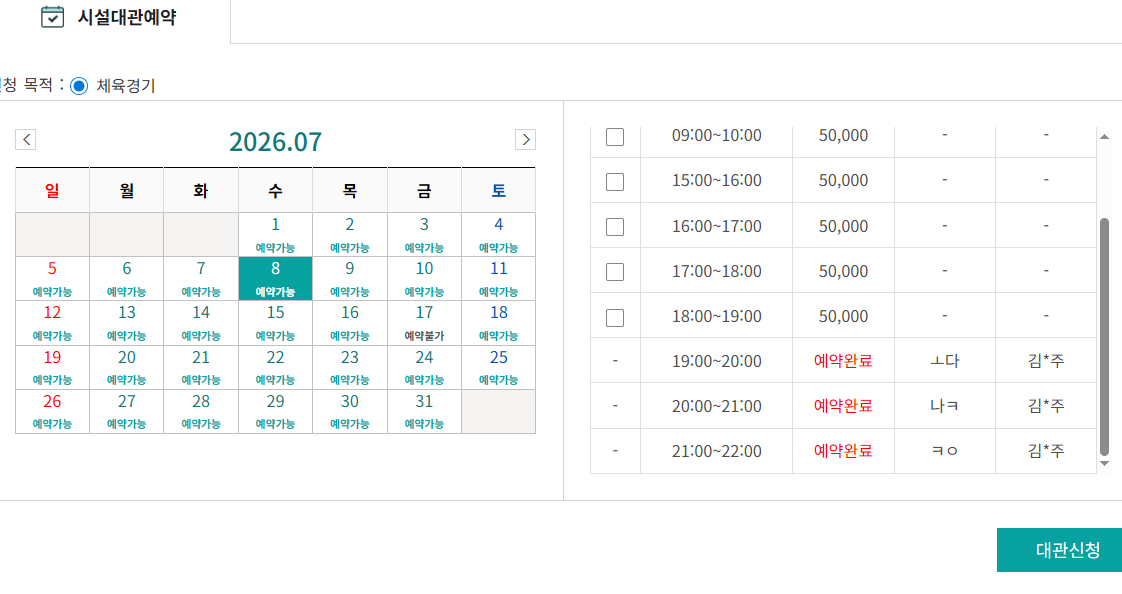
Task: Enable the 17:00~18:00 slot checkbox
Action: tap(615, 272)
